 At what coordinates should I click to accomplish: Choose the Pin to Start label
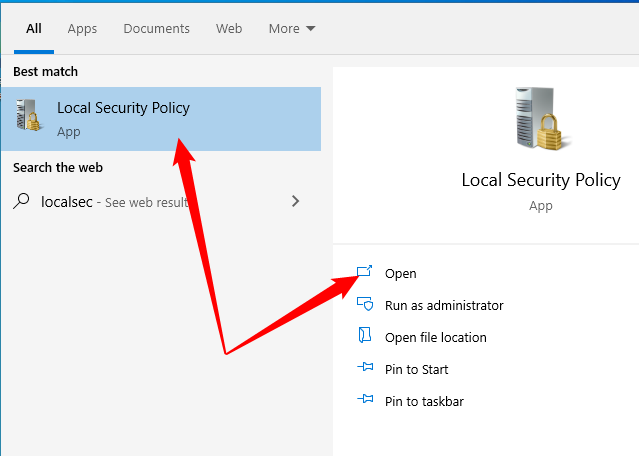click(x=417, y=369)
